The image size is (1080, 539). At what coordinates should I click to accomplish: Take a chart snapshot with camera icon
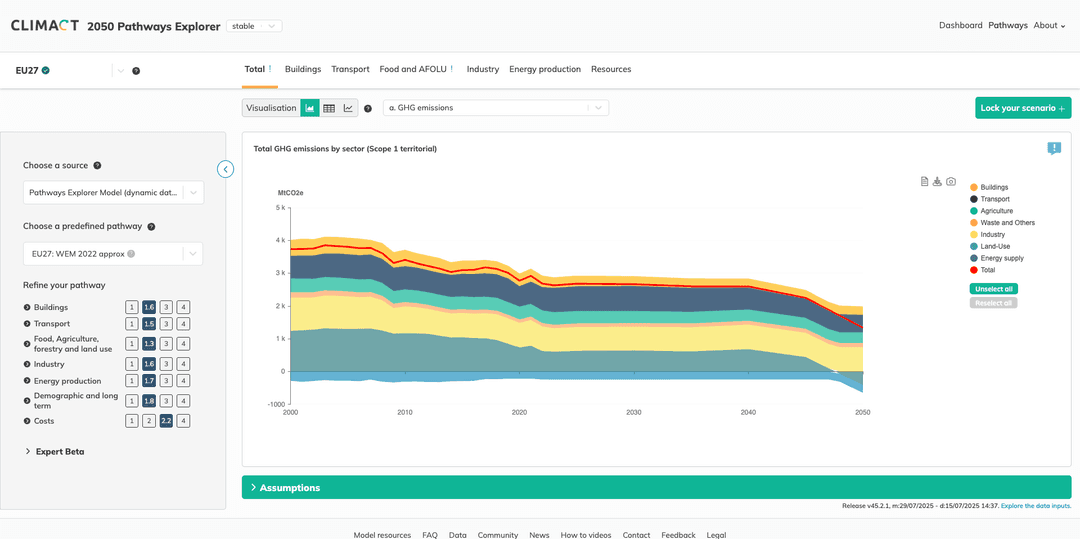(951, 182)
